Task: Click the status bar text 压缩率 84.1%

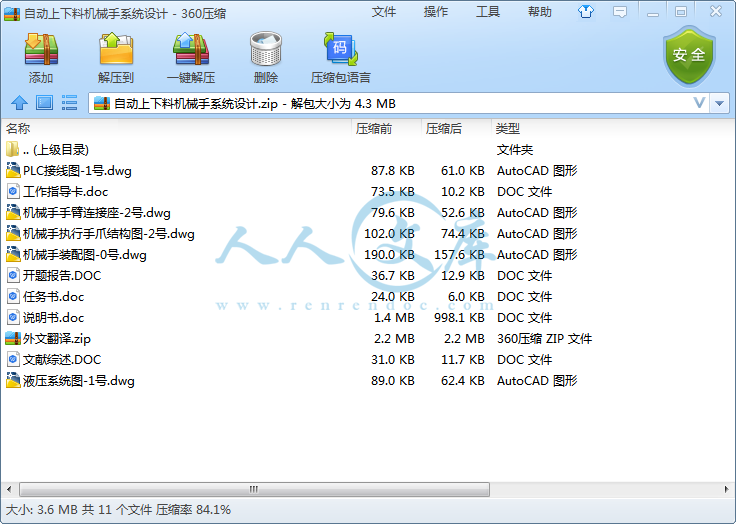Action: point(193,509)
